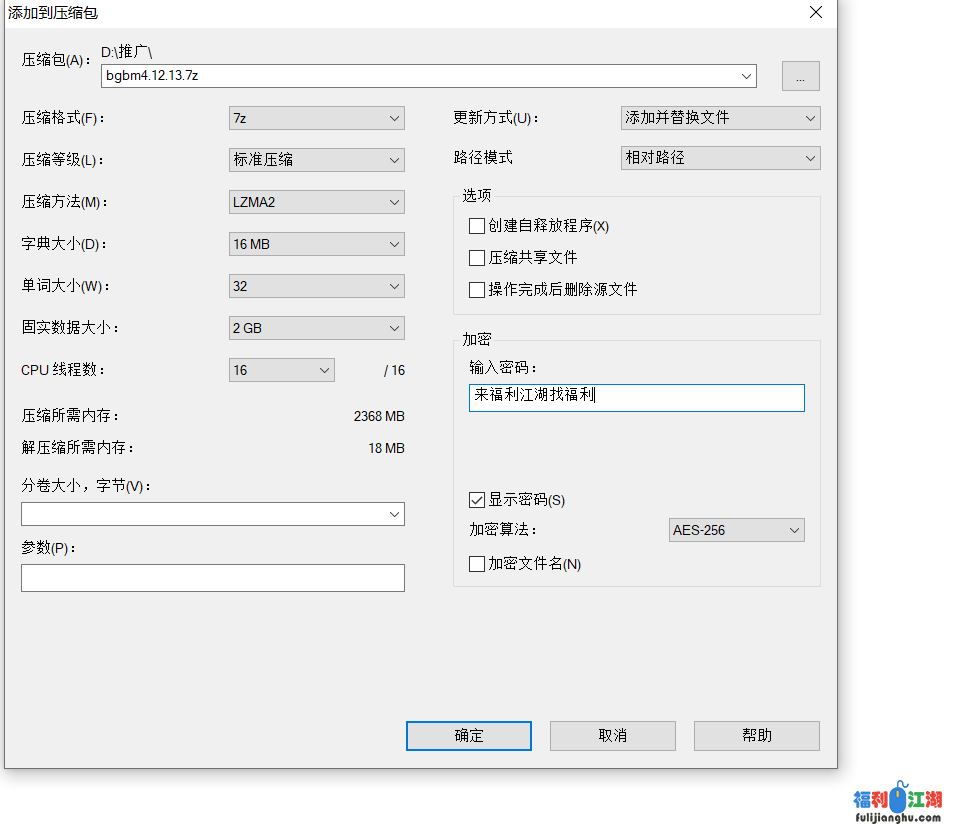Screen dimensions: 953x833
Task: Click the browse (...) button for archive path
Action: tap(800, 76)
